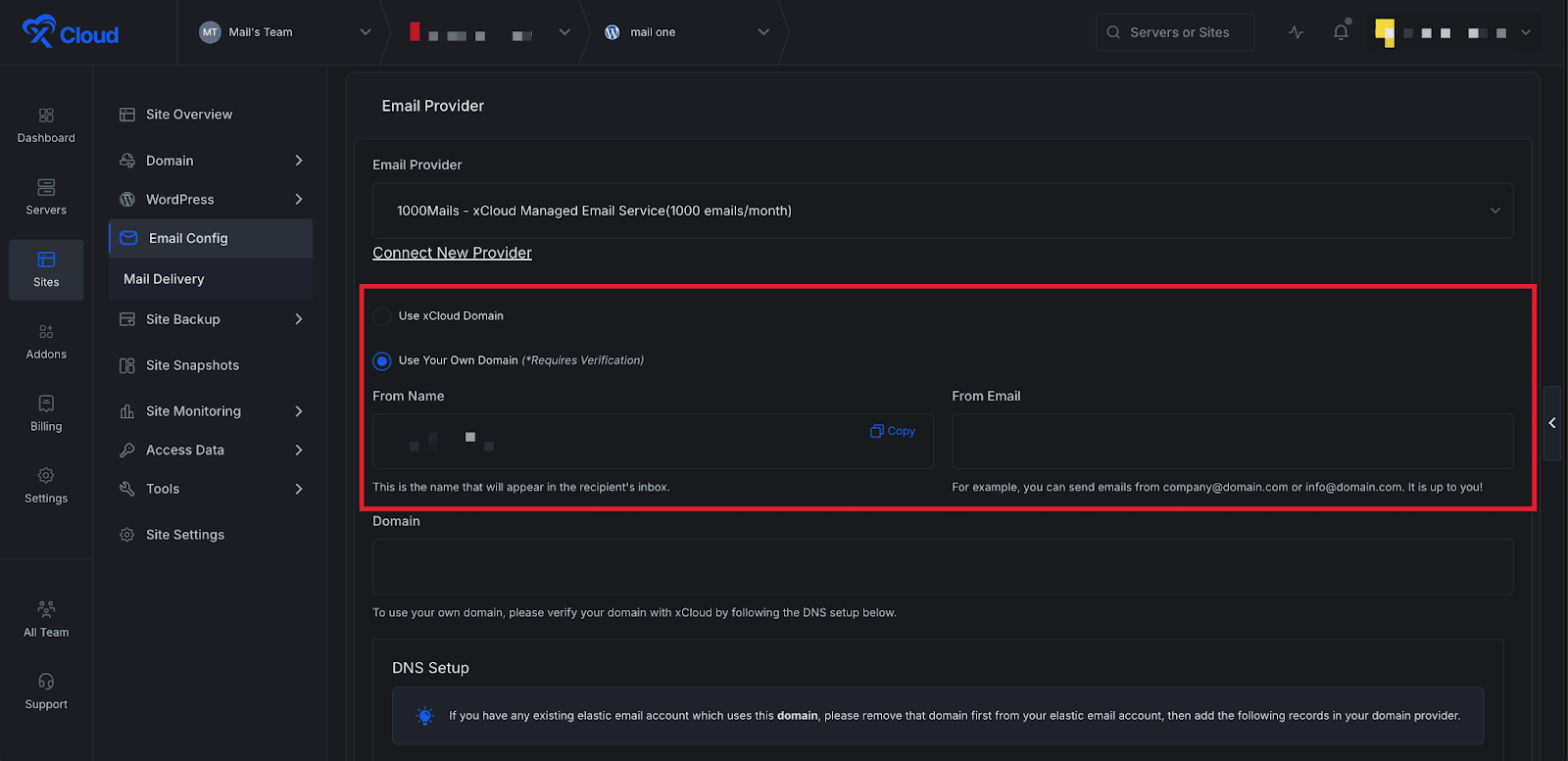Click the Site Backup icon
The height and width of the screenshot is (761, 1568).
[127, 319]
